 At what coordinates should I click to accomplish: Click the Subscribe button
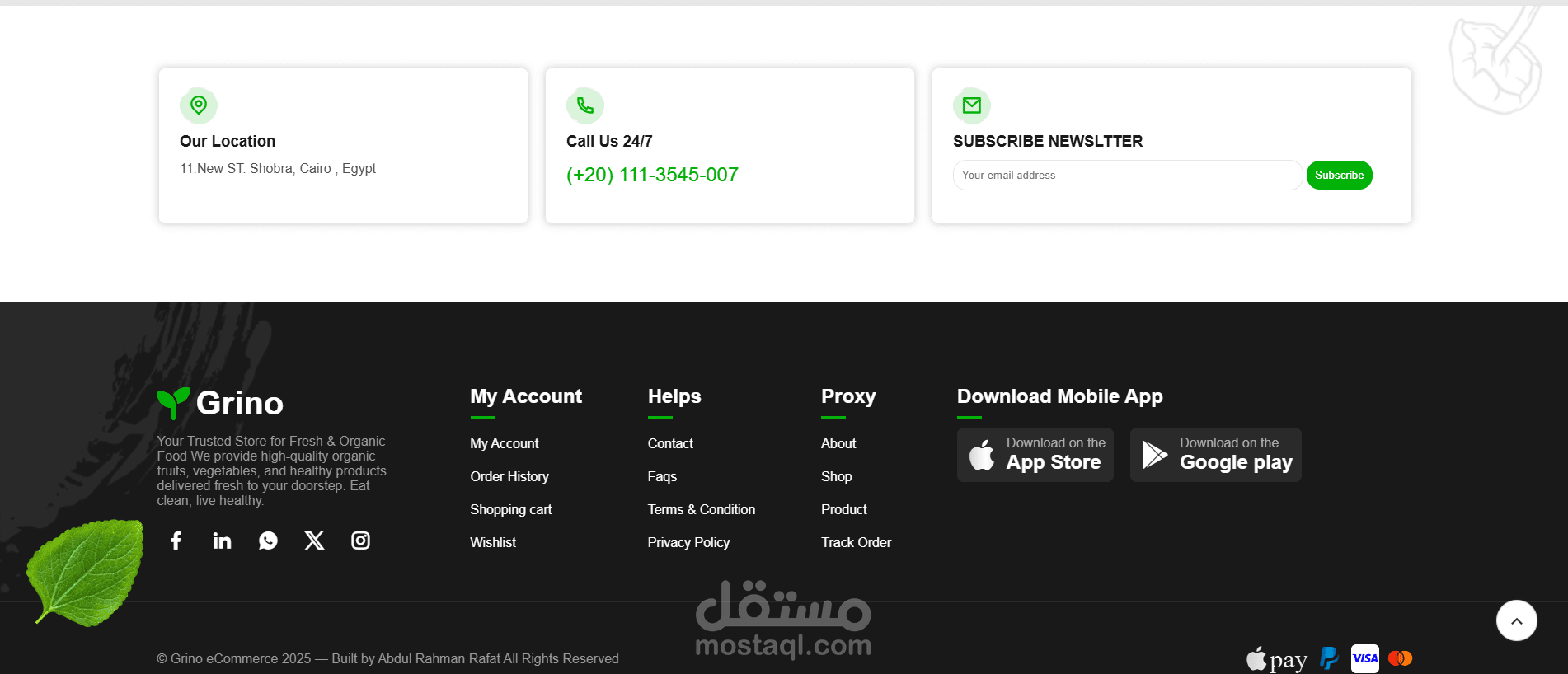(1339, 175)
